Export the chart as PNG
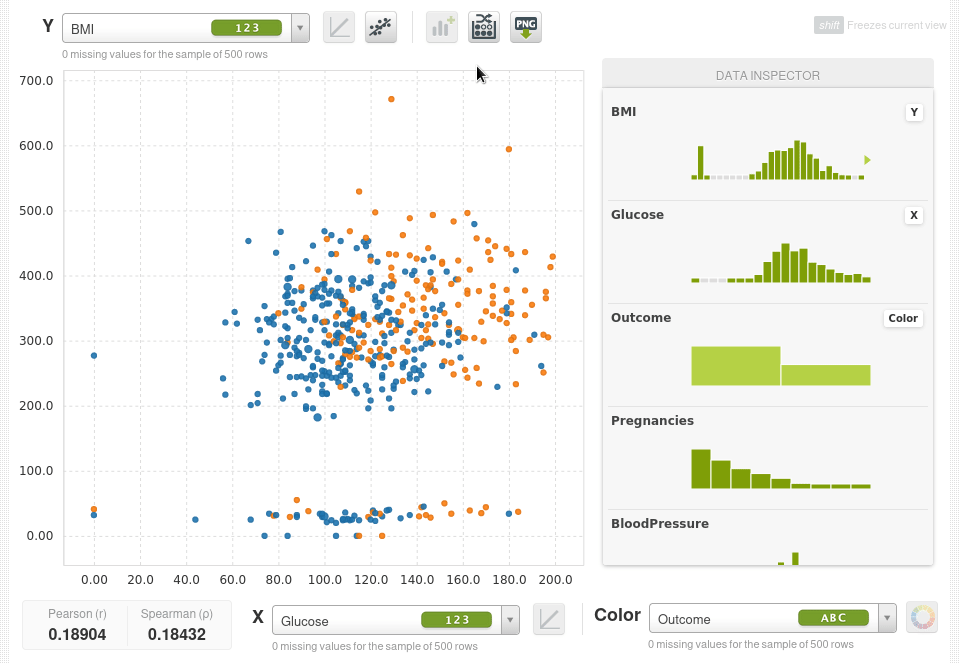This screenshot has width=968, height=663. [x=526, y=27]
